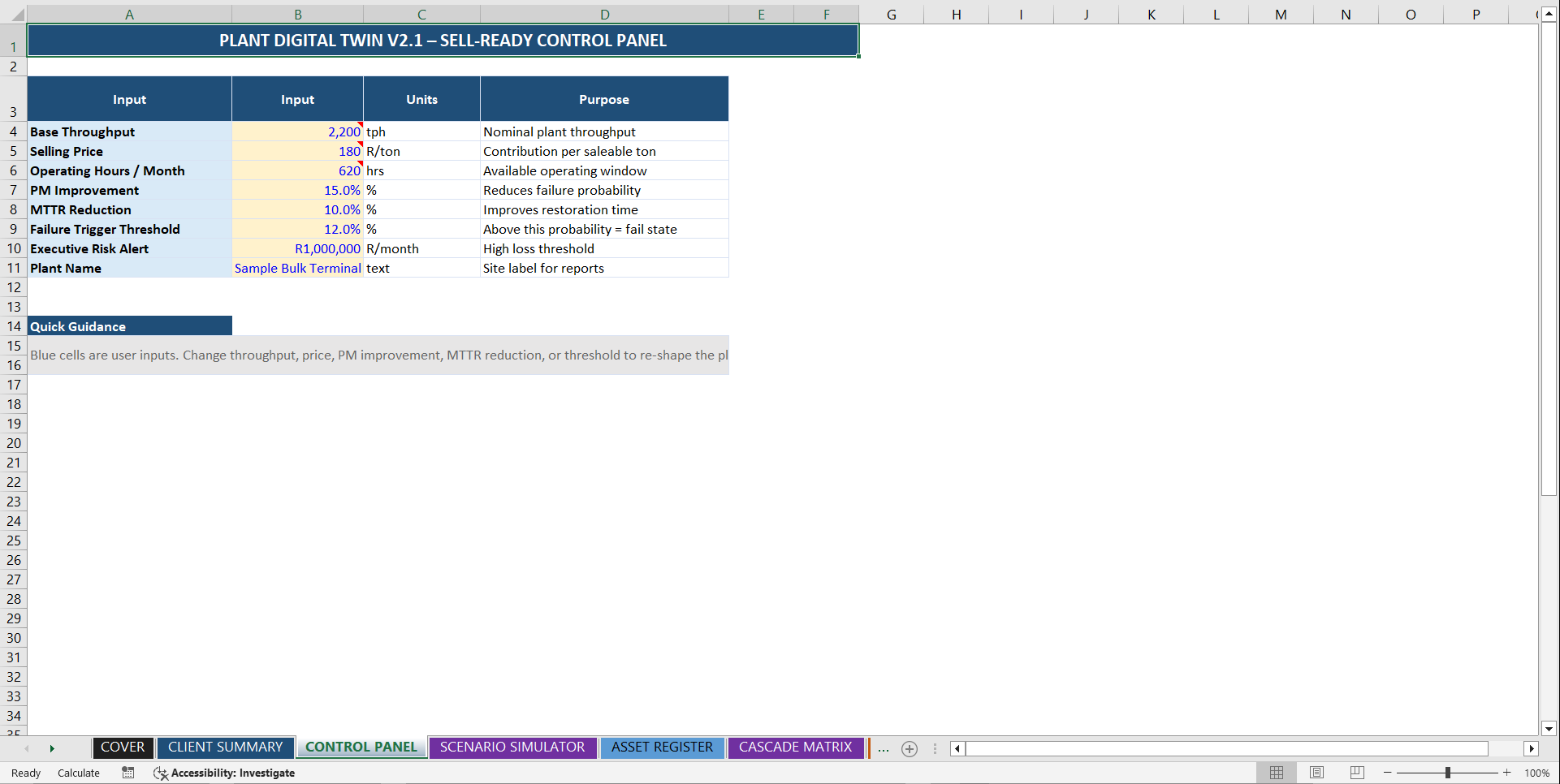
Task: Open the ASSET REGISTER sheet
Action: point(663,747)
